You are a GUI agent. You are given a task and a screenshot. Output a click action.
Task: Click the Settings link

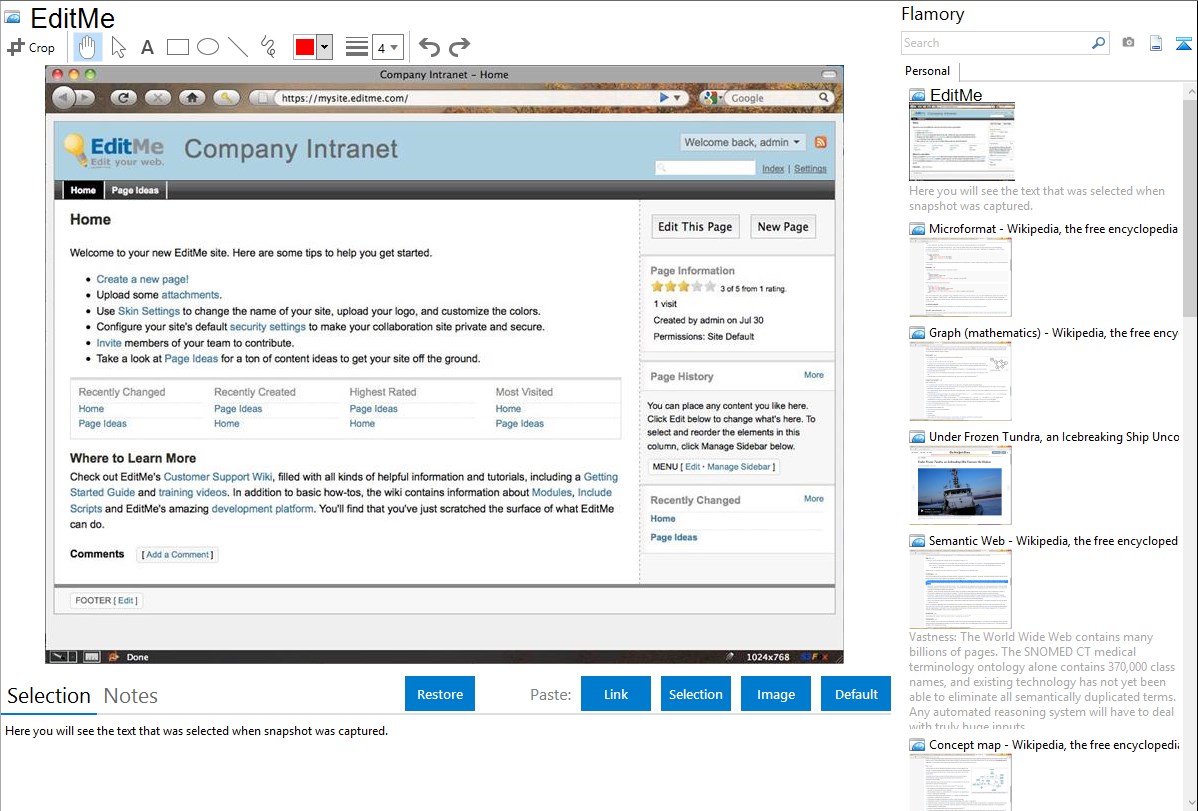pos(810,168)
